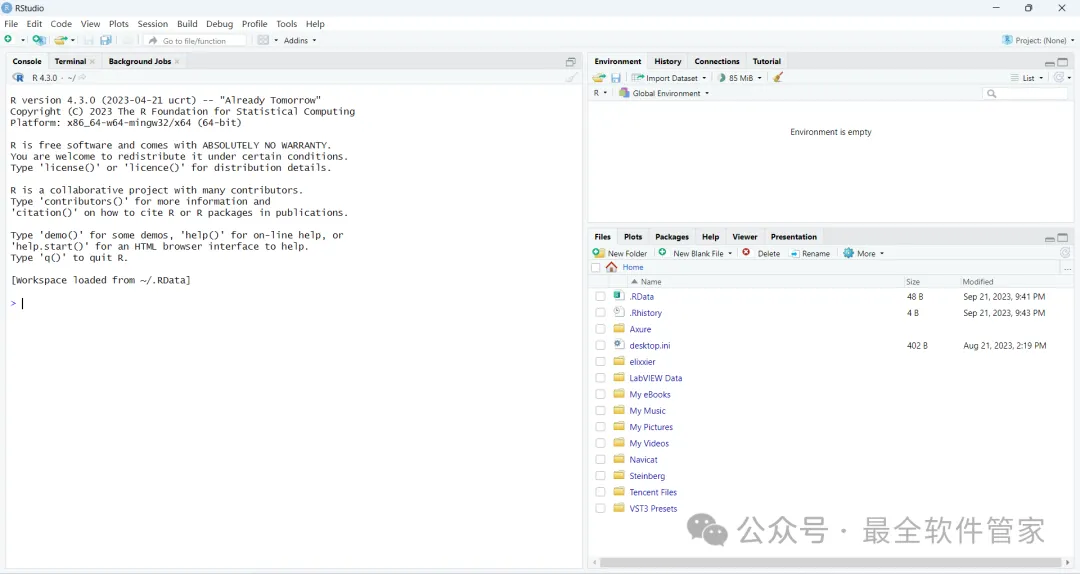Click the Delete button in Files pane
Screen dimensions: 1080x574
761,253
